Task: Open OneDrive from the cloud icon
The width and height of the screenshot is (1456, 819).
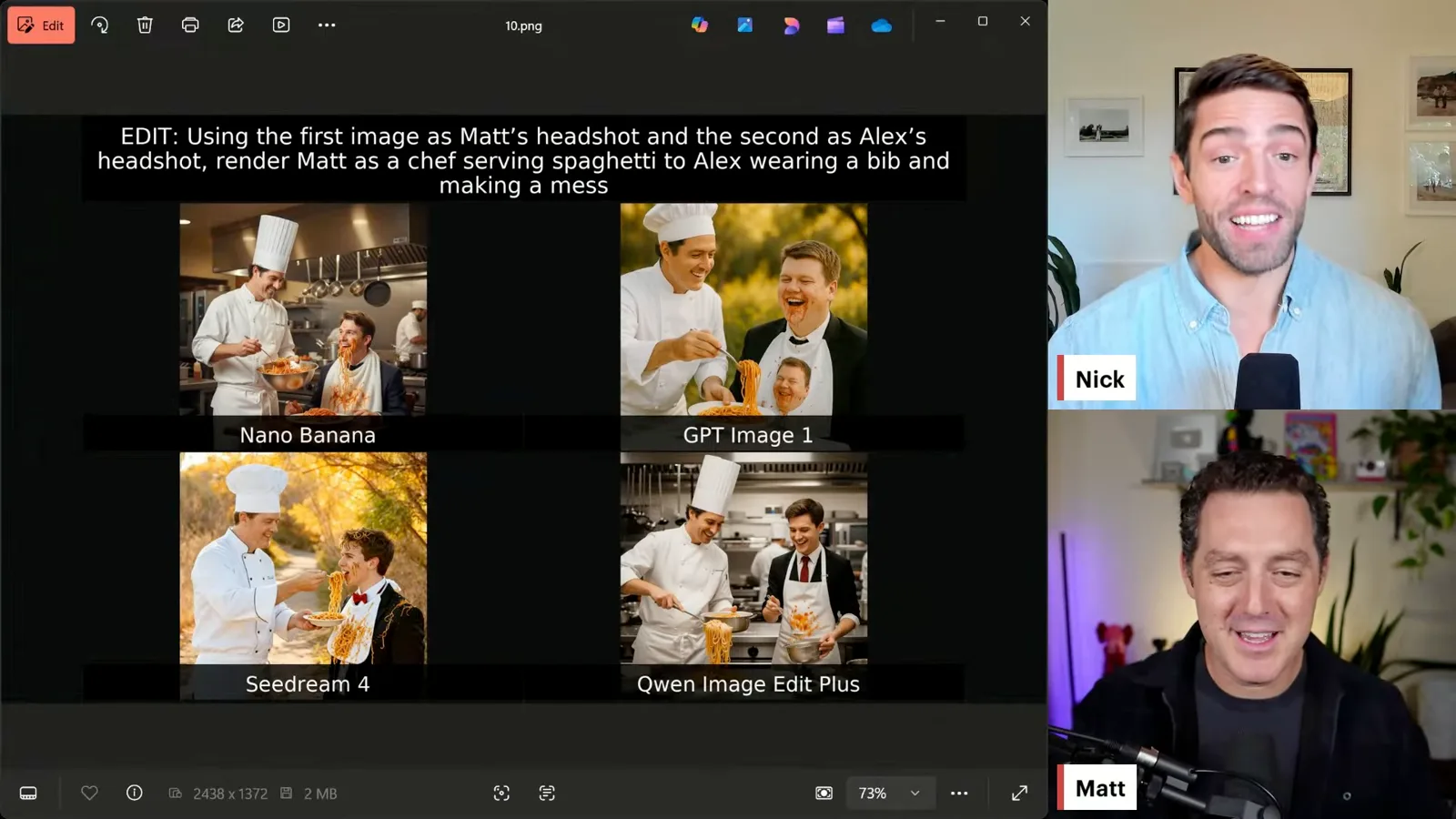Action: pyautogui.click(x=881, y=26)
